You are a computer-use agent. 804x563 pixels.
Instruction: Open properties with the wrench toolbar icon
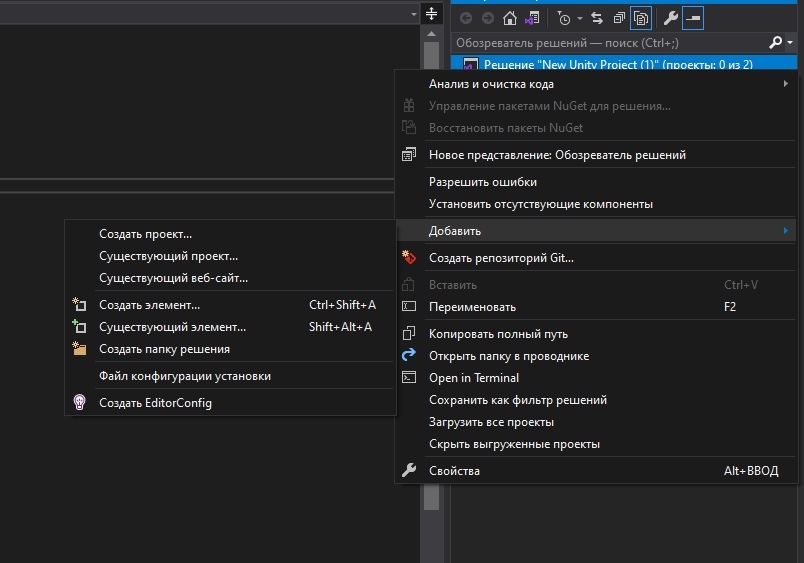[671, 18]
